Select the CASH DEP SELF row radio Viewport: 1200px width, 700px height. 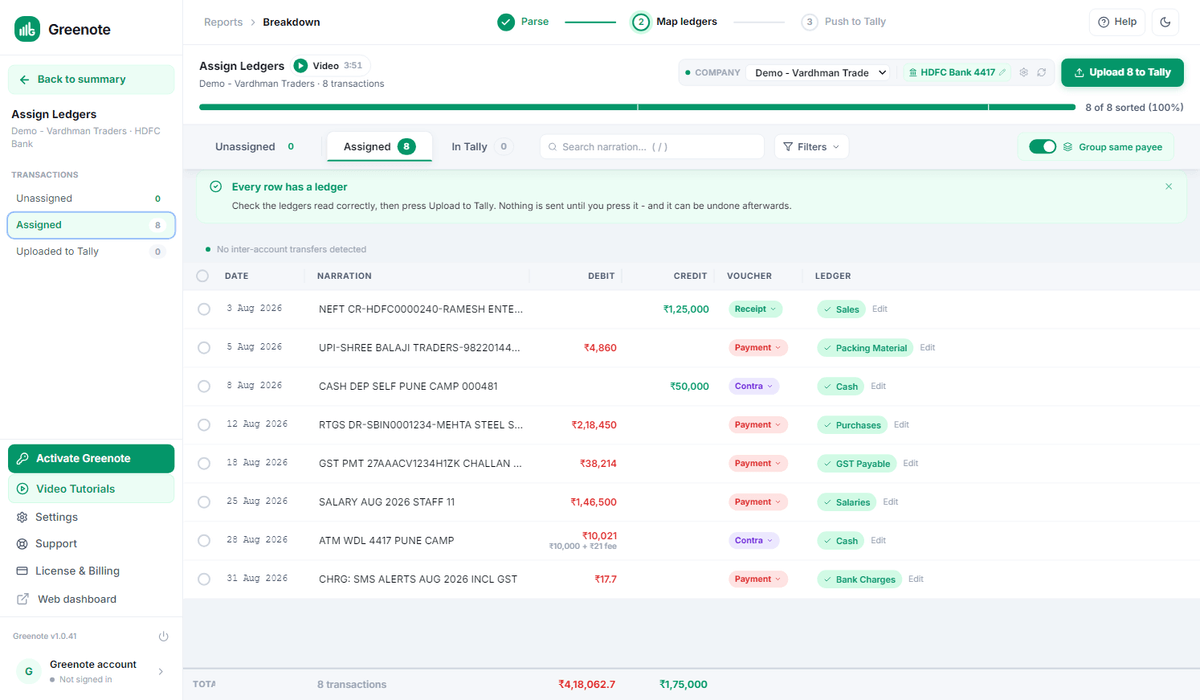click(x=204, y=387)
